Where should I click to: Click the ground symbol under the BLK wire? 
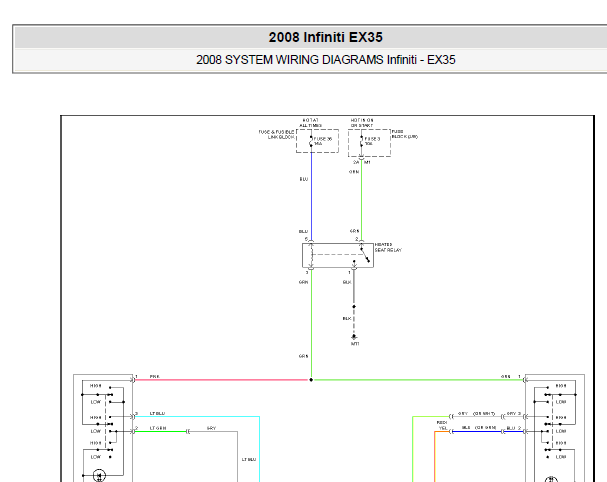click(354, 337)
